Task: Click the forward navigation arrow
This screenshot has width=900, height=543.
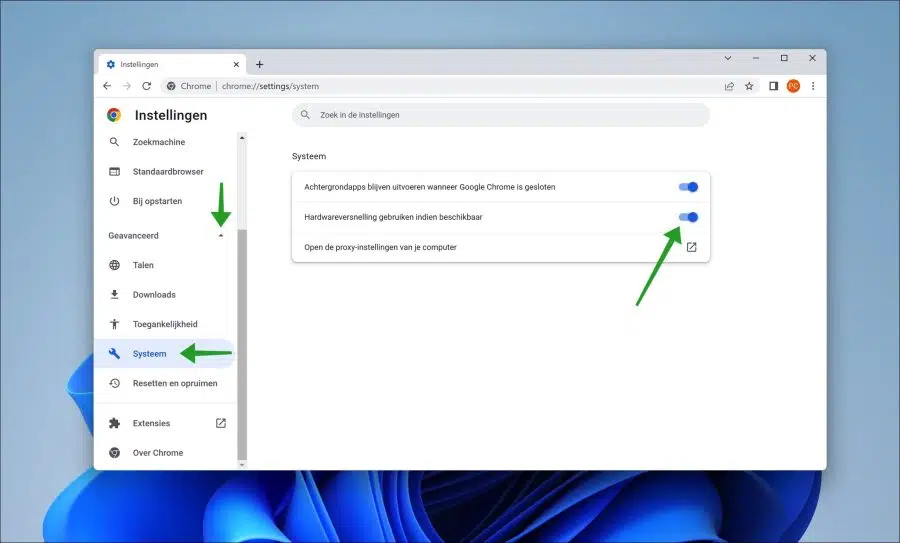Action: 127,86
